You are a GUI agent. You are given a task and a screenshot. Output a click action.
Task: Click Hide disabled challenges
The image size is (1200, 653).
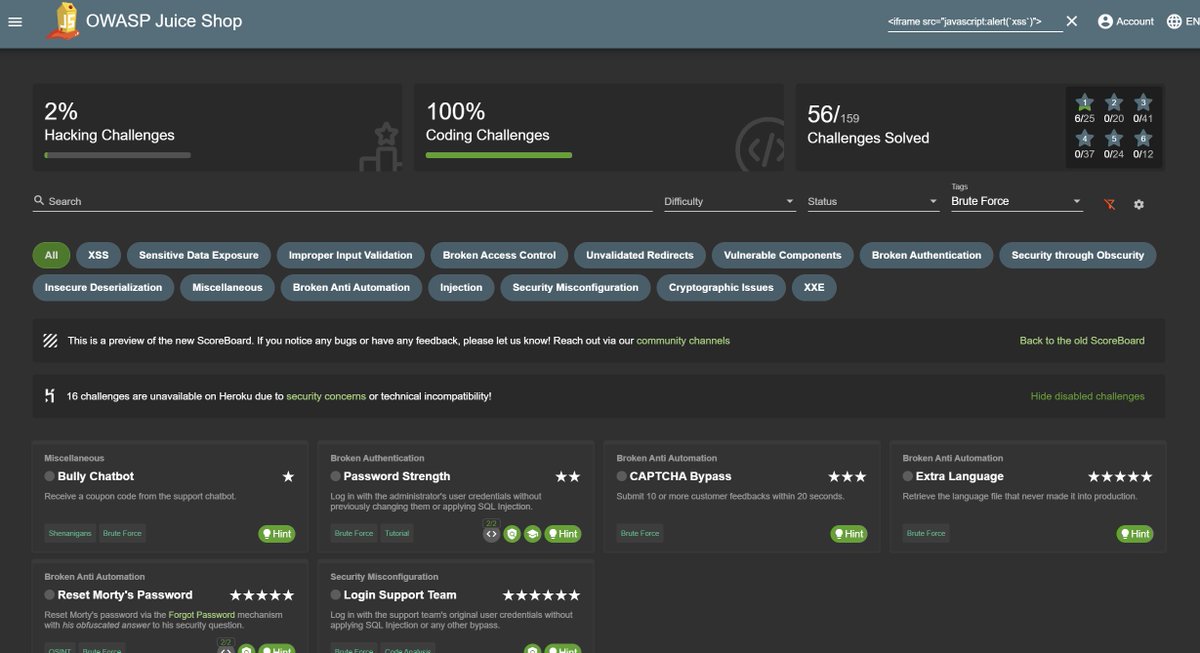(1088, 396)
